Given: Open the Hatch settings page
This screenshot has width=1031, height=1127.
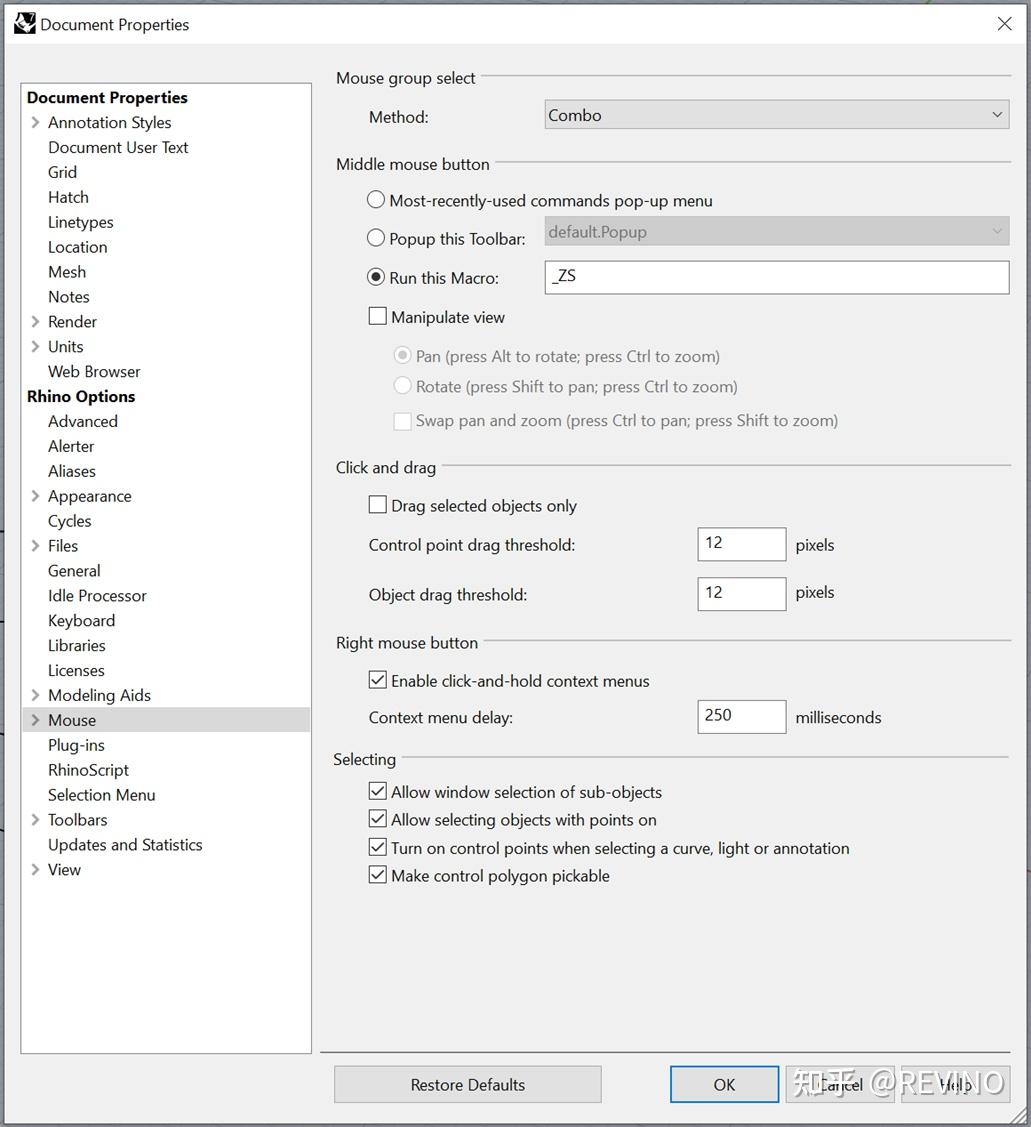Looking at the screenshot, I should 68,197.
